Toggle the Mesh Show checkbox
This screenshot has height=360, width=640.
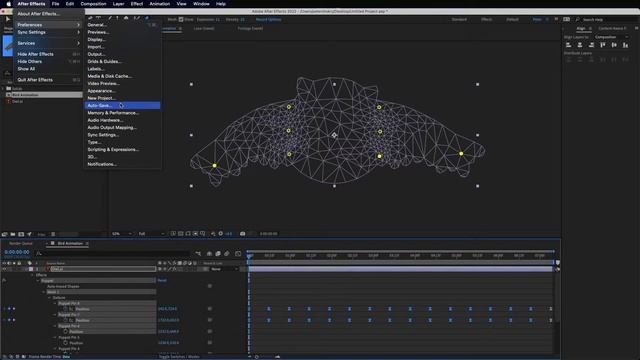point(181,19)
